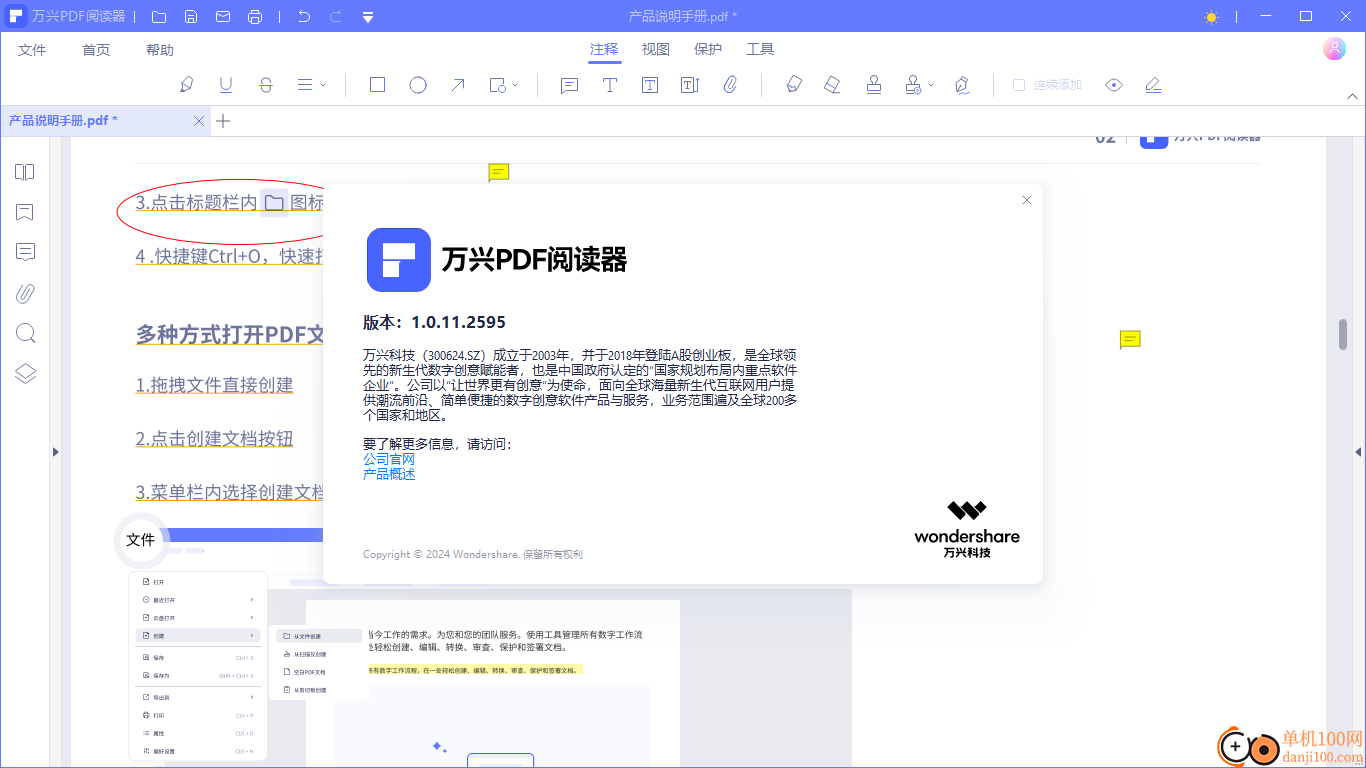Viewport: 1366px width, 768px height.
Task: Expand the left side panel arrow
Action: click(55, 452)
